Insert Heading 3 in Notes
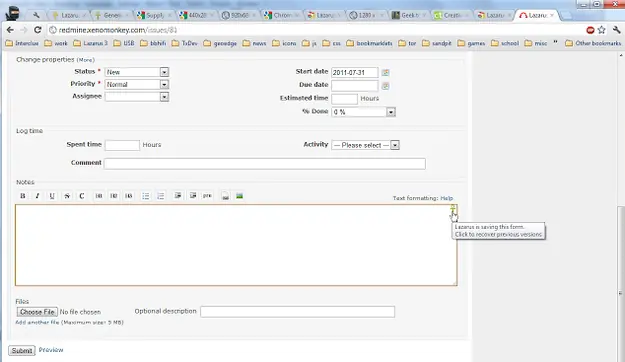Image resolution: width=625 pixels, height=362 pixels. [x=128, y=196]
